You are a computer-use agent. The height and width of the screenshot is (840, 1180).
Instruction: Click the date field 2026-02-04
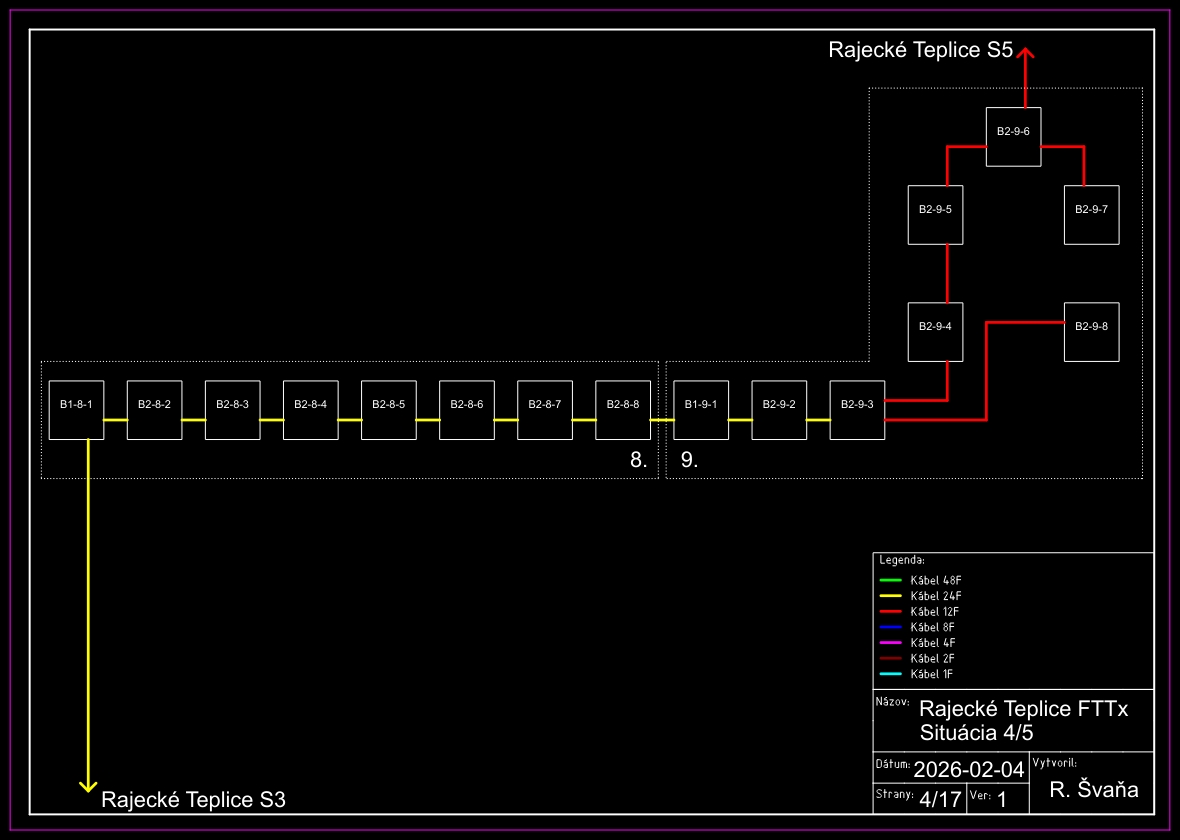pyautogui.click(x=968, y=769)
